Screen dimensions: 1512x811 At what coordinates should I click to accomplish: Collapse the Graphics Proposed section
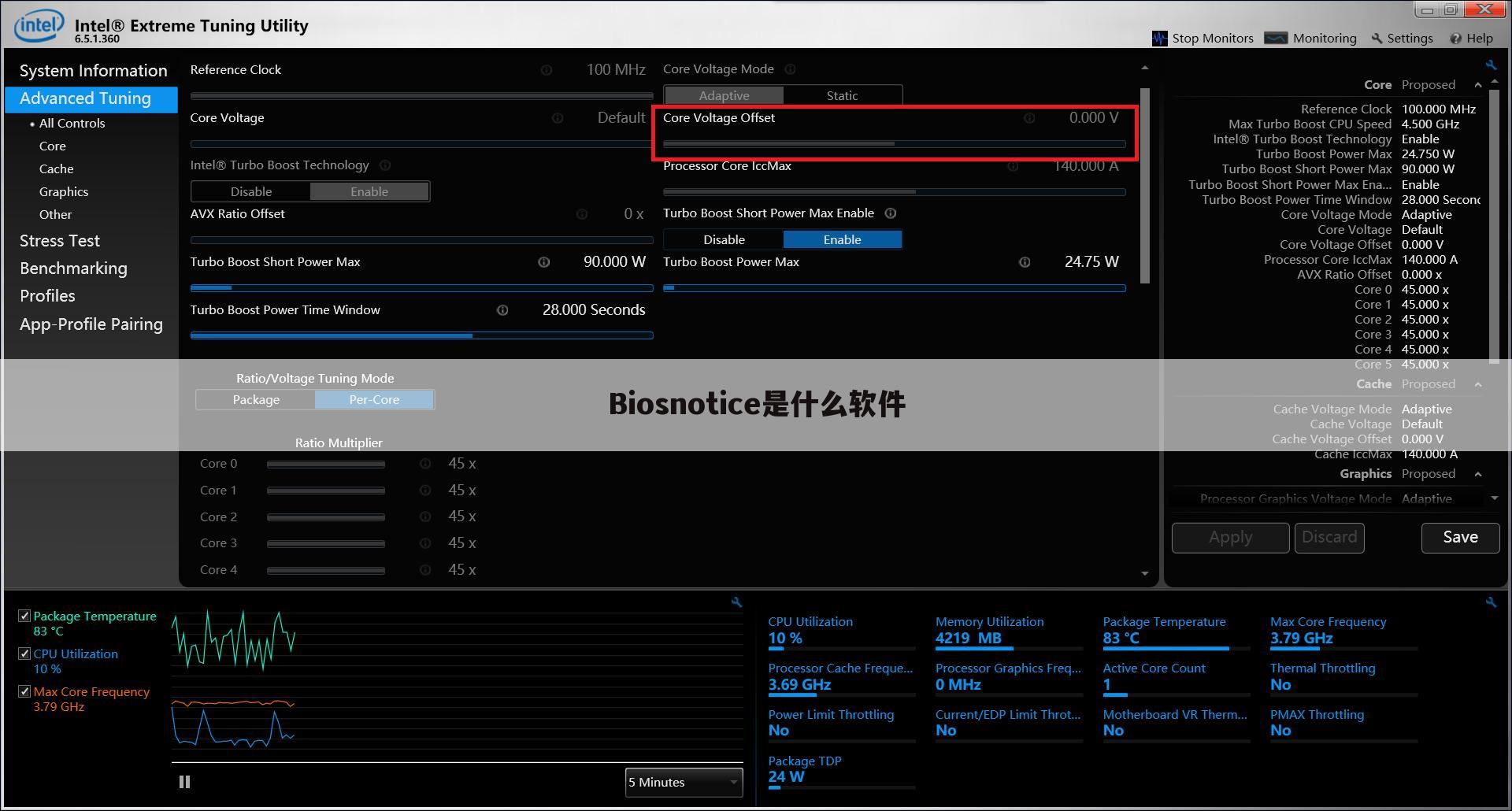coord(1478,474)
